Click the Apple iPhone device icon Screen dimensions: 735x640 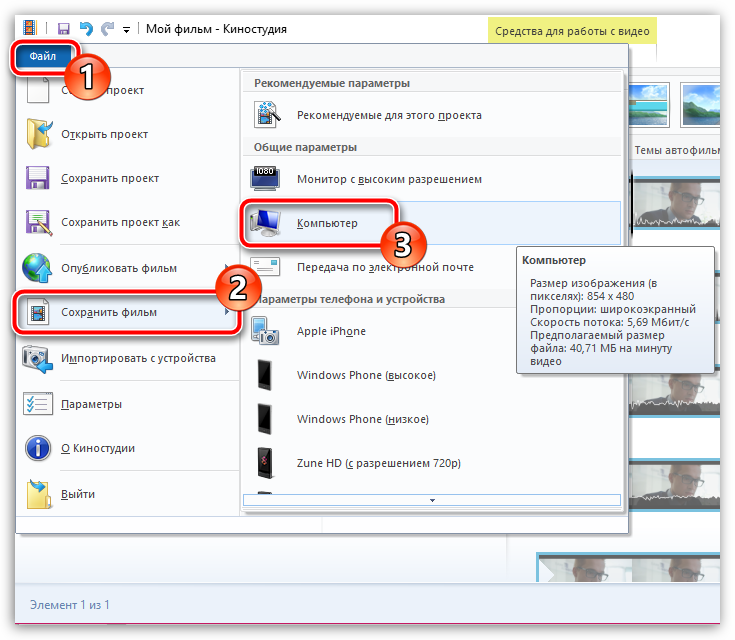tap(265, 331)
